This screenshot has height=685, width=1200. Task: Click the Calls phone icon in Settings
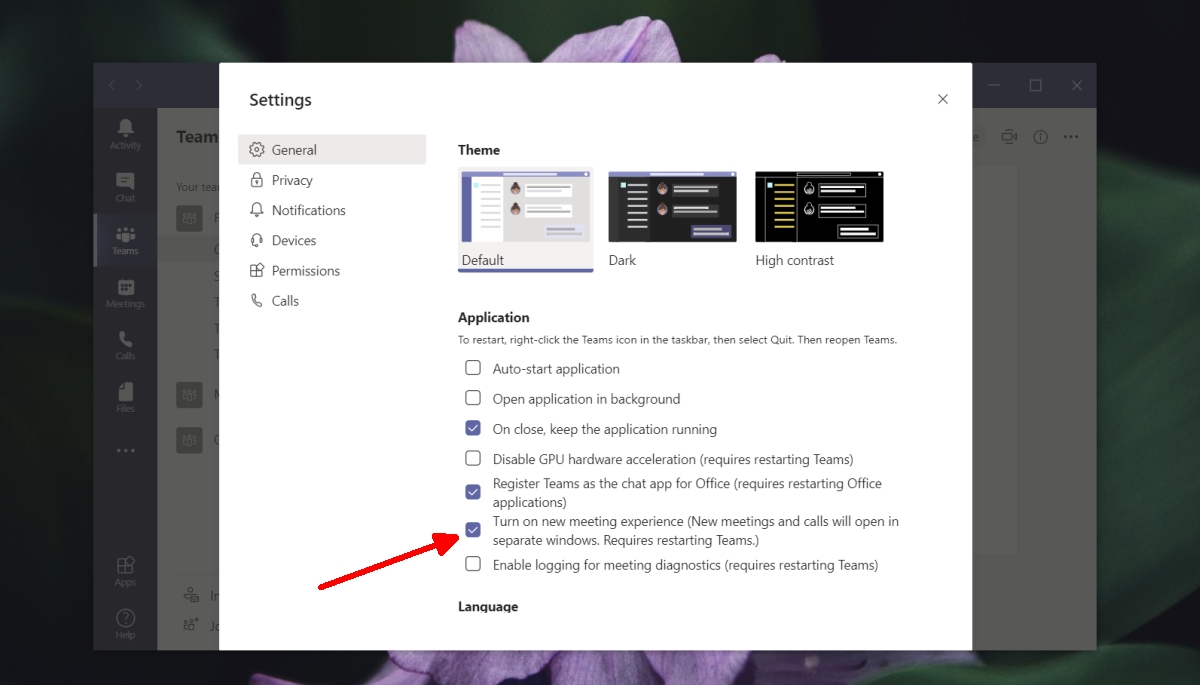point(256,300)
